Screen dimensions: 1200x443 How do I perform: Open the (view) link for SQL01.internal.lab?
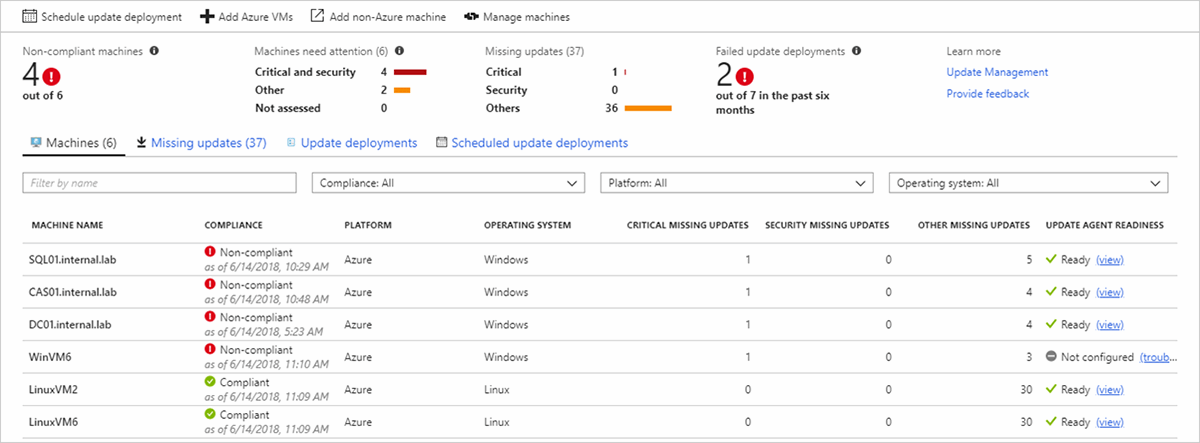(x=1110, y=260)
